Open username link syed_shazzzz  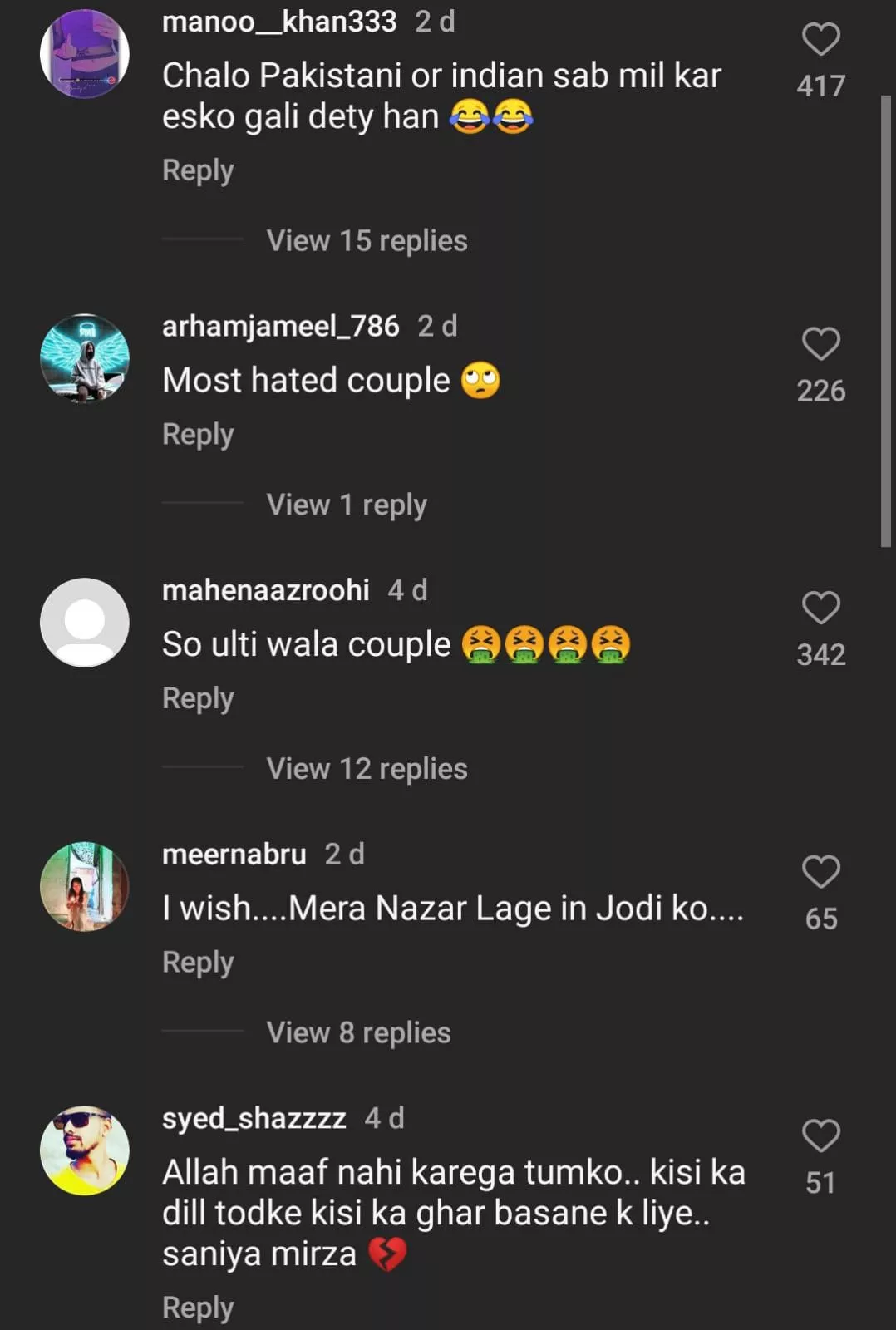tap(254, 1118)
